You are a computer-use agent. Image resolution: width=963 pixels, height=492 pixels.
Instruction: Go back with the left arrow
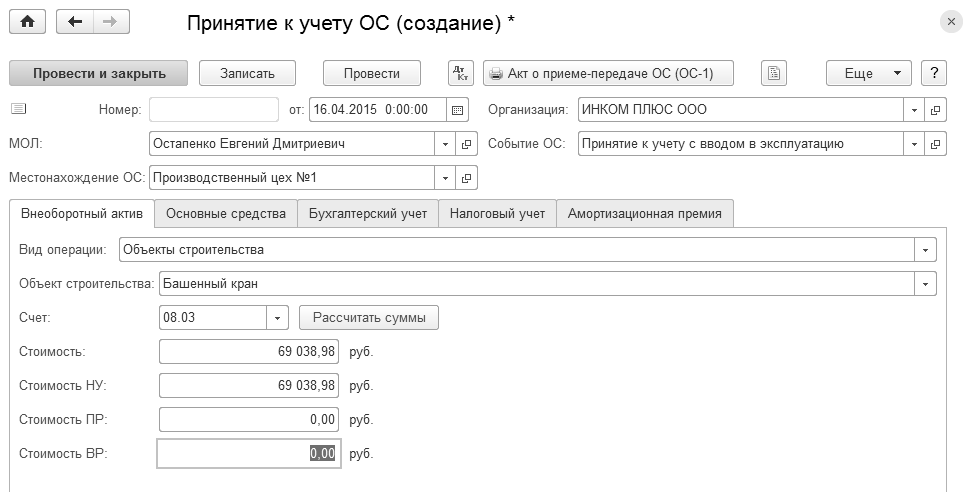pyautogui.click(x=75, y=22)
